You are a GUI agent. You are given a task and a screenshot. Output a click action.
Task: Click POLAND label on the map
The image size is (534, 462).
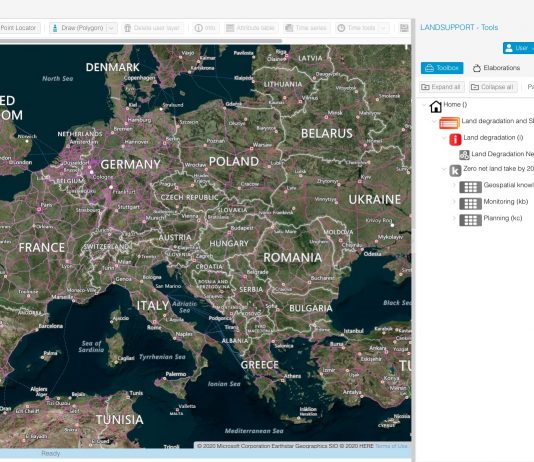[x=234, y=161]
